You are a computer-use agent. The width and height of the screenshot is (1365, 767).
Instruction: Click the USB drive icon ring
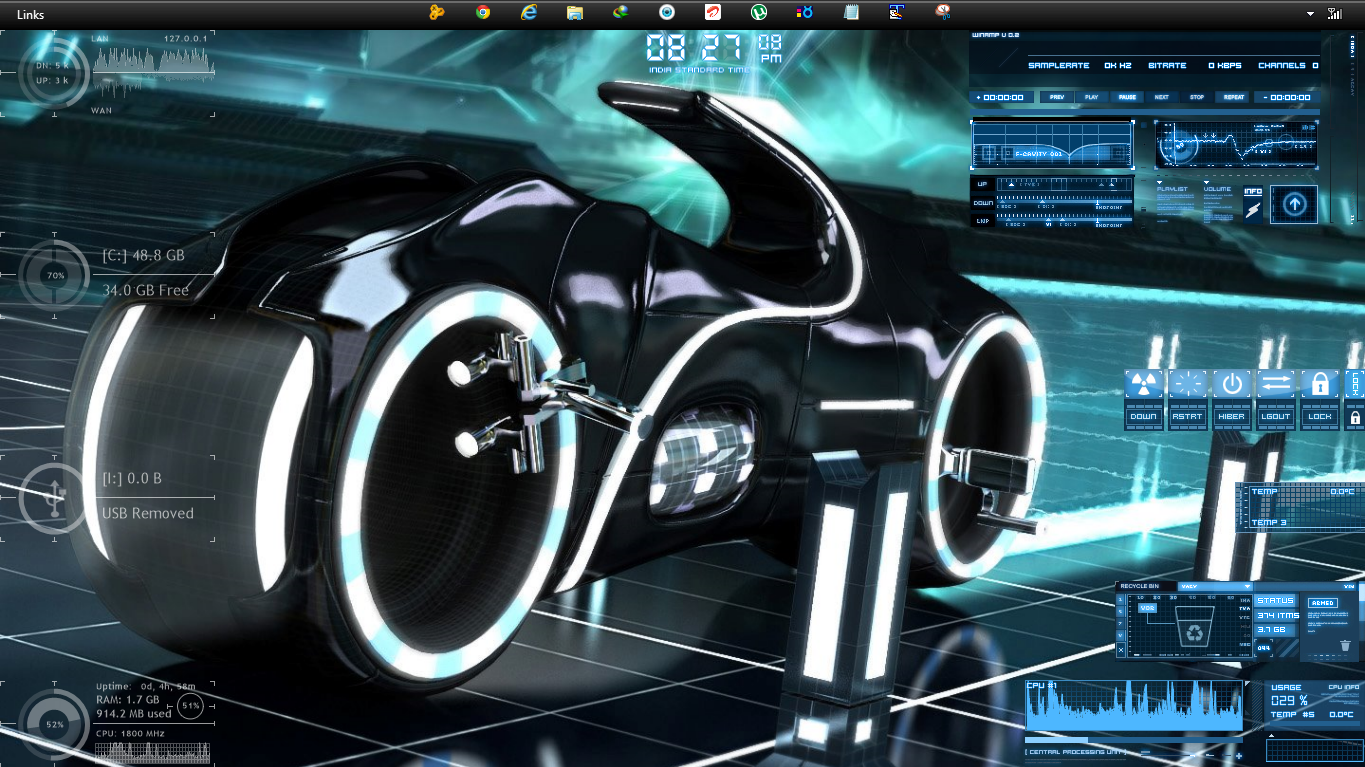54,499
